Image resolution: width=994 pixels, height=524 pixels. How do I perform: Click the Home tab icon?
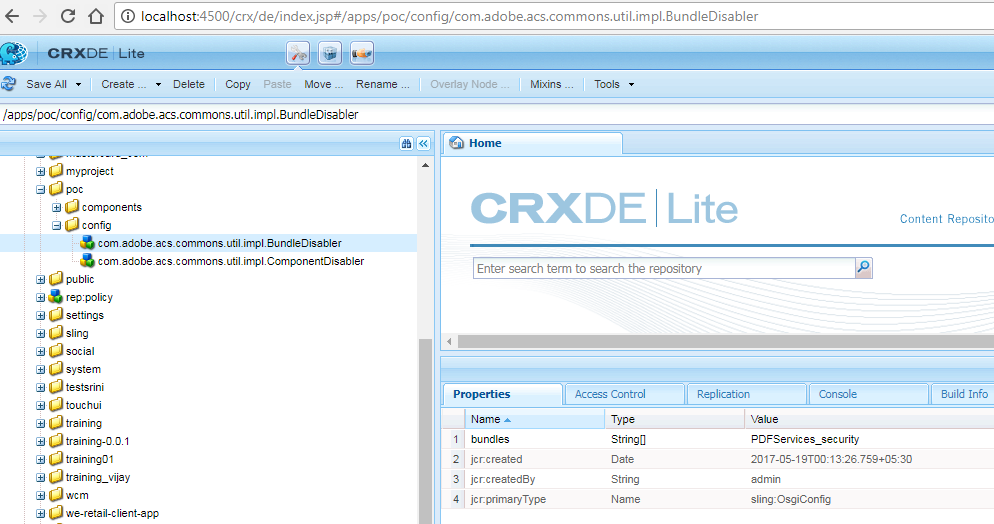coord(456,143)
